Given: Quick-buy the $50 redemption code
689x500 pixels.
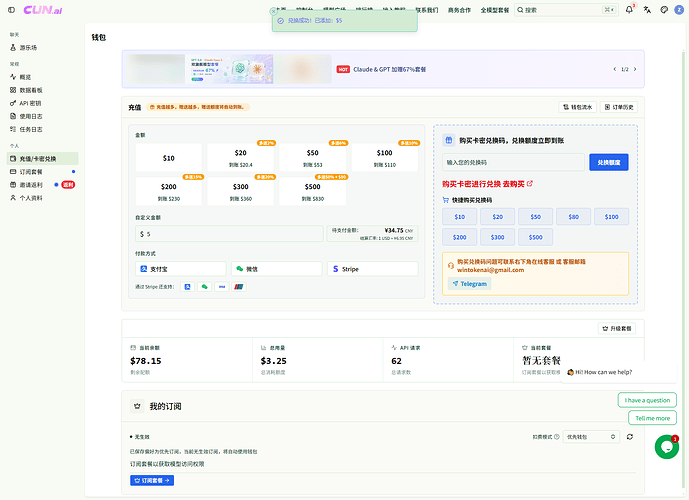Looking at the screenshot, I should [x=535, y=217].
